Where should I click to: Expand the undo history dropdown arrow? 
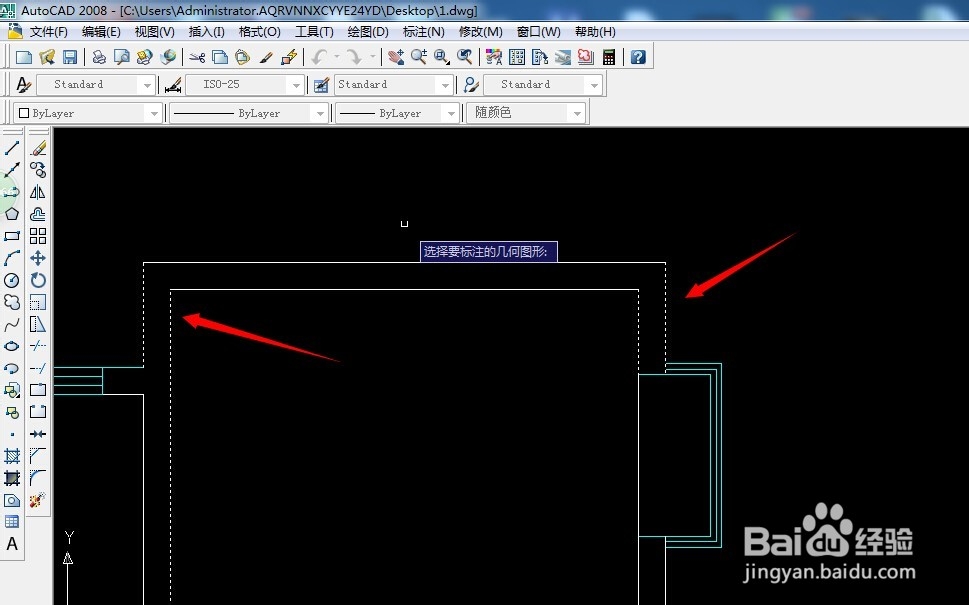click(337, 57)
